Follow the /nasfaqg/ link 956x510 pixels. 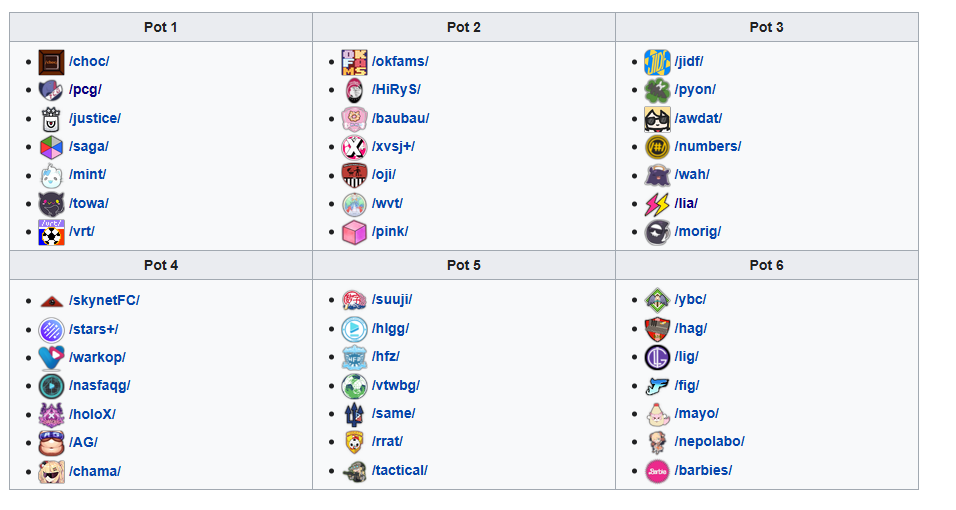coord(99,386)
